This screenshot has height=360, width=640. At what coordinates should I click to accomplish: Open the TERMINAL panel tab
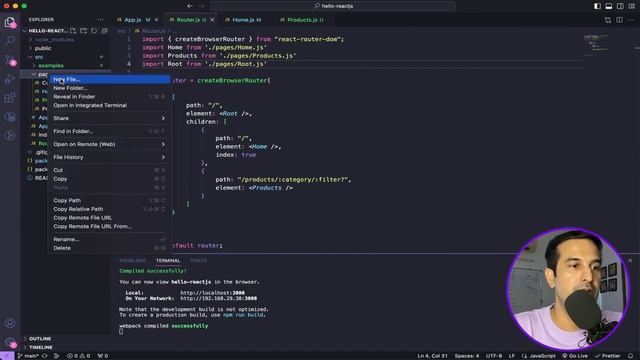point(168,260)
